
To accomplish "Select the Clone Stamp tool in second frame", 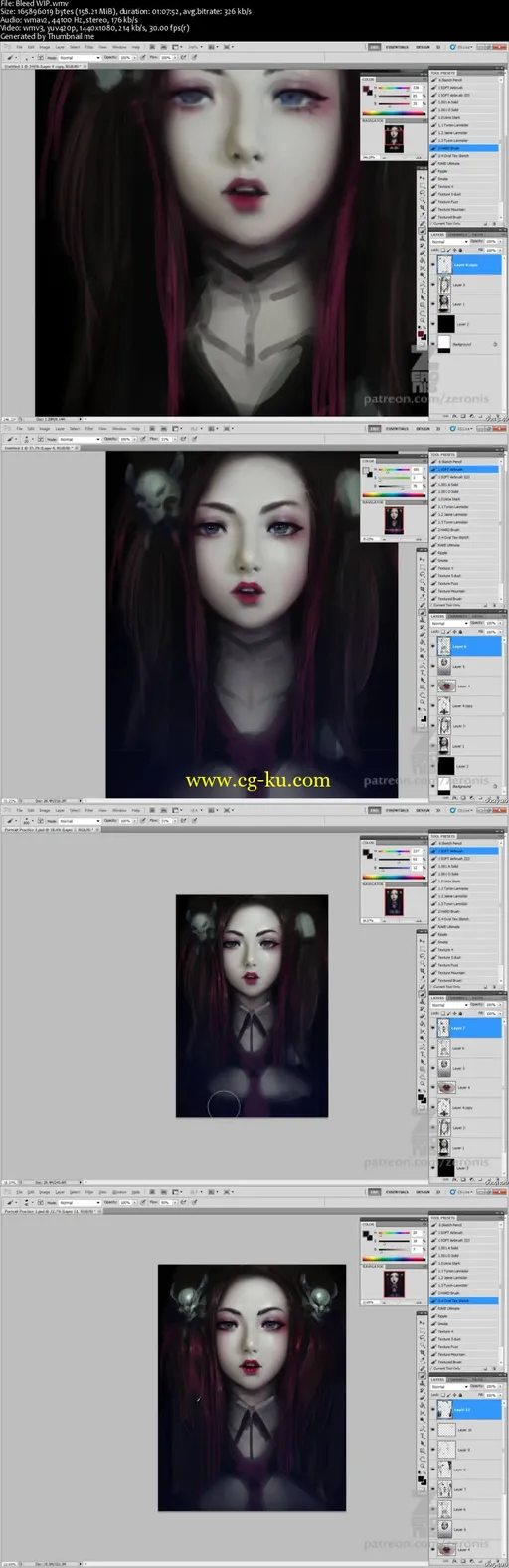I will point(422,620).
